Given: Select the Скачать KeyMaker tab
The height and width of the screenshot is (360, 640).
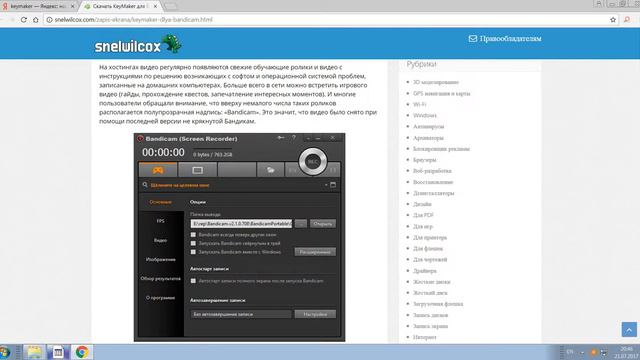Looking at the screenshot, I should 120,7.
